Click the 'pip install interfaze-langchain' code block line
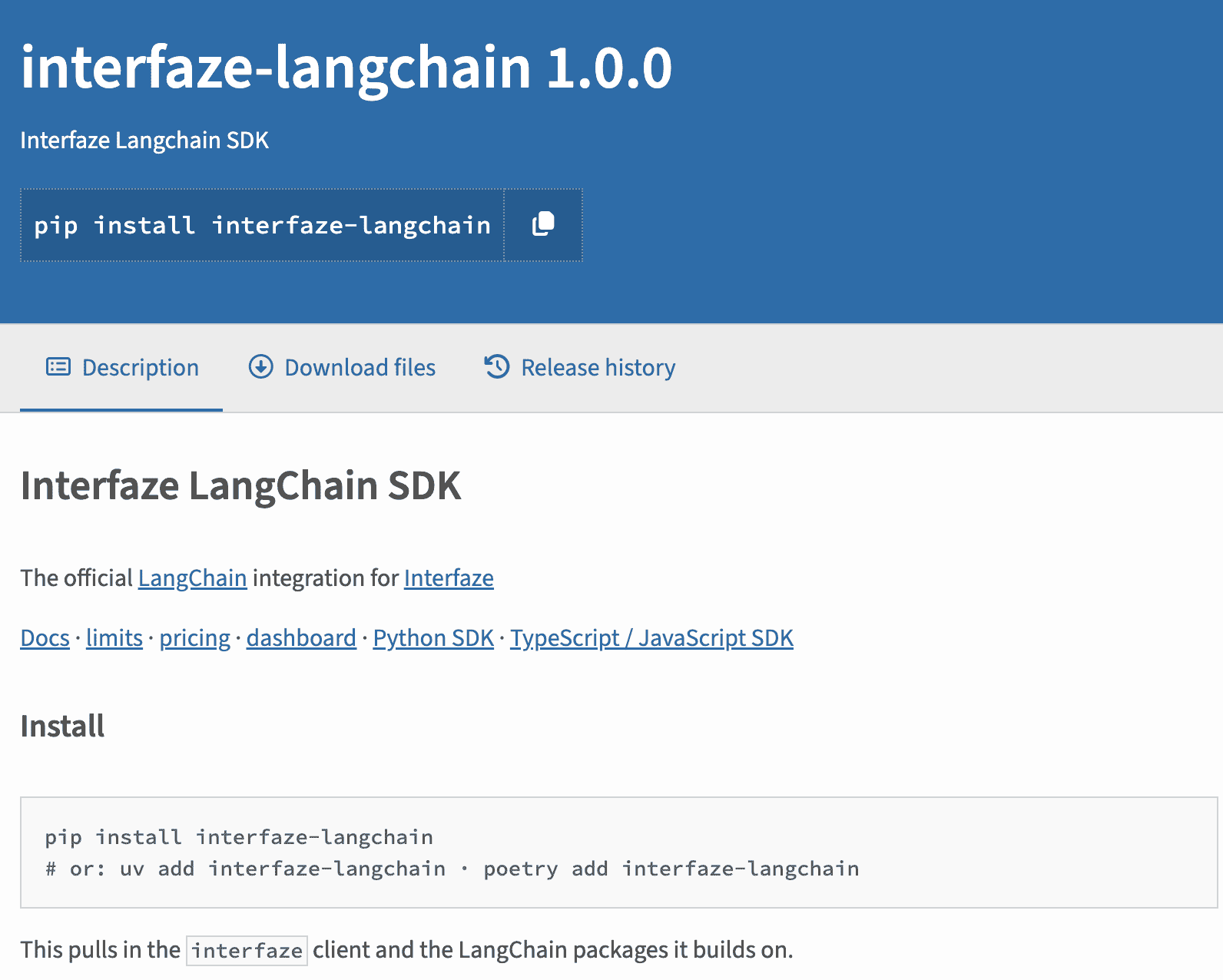 coord(239,836)
